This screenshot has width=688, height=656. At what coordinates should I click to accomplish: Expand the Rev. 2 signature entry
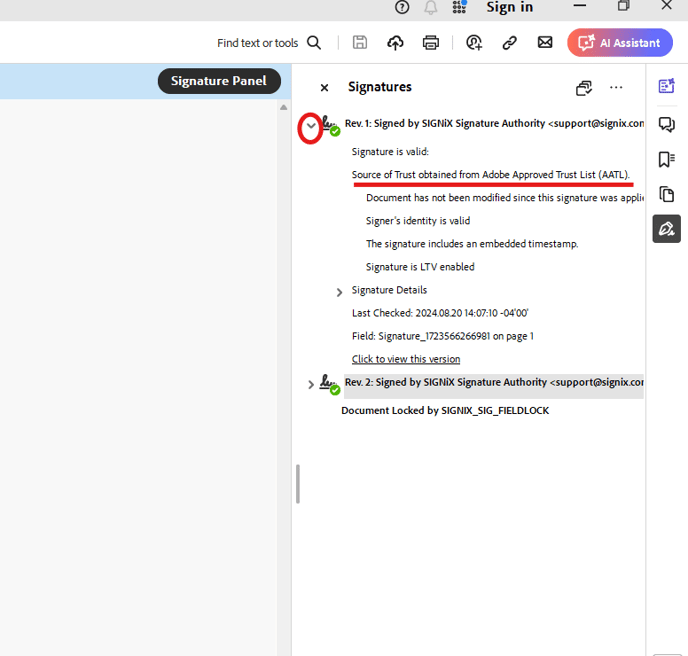(311, 384)
